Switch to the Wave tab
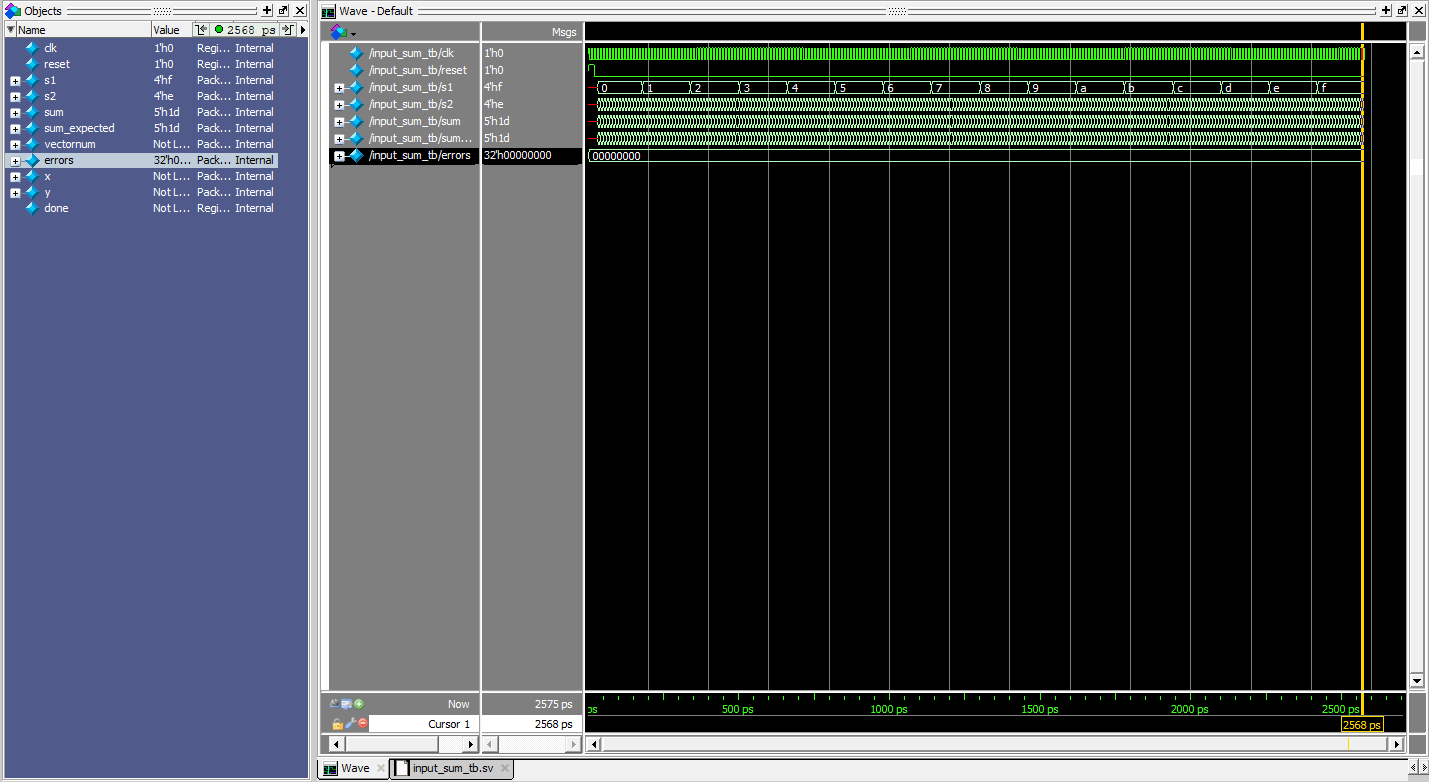 click(354, 768)
